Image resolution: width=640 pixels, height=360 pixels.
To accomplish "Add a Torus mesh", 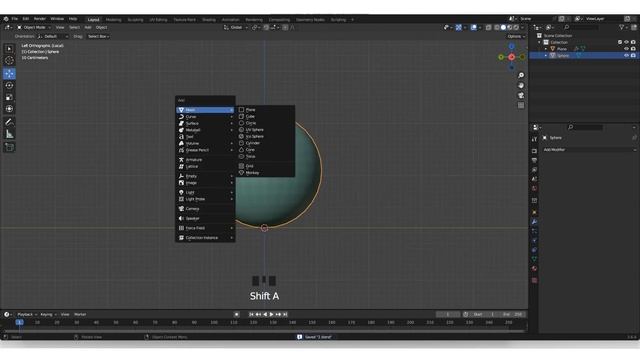I will point(265,156).
